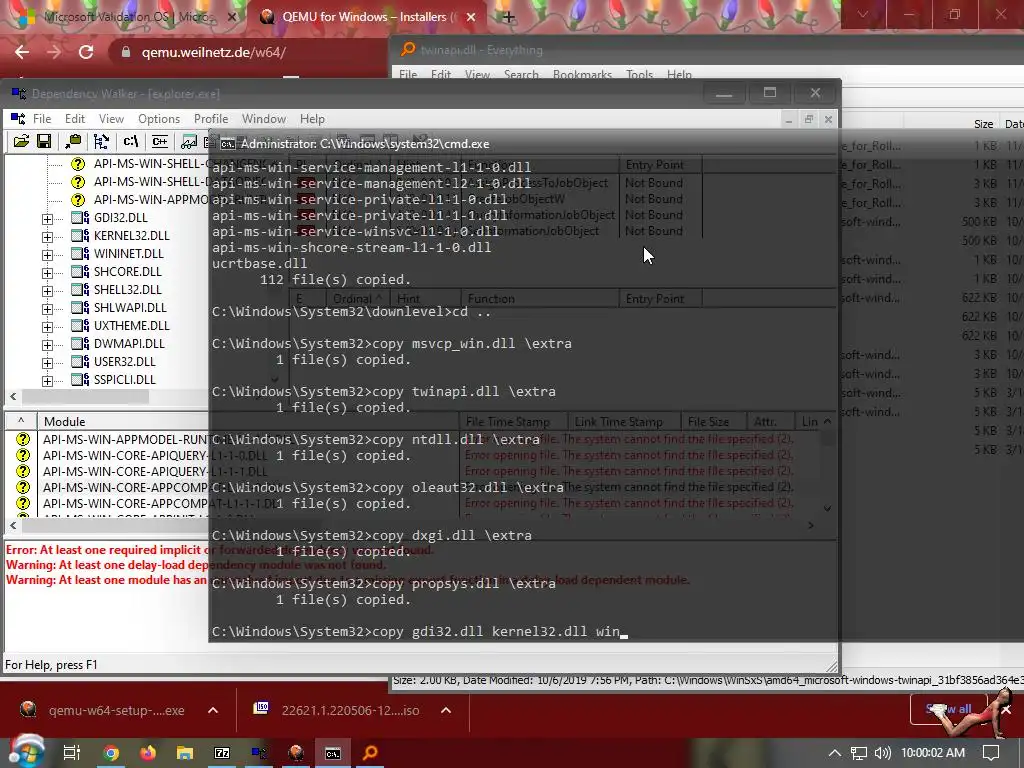This screenshot has width=1024, height=768.
Task: Open Task View on the taskbar
Action: click(x=72, y=753)
